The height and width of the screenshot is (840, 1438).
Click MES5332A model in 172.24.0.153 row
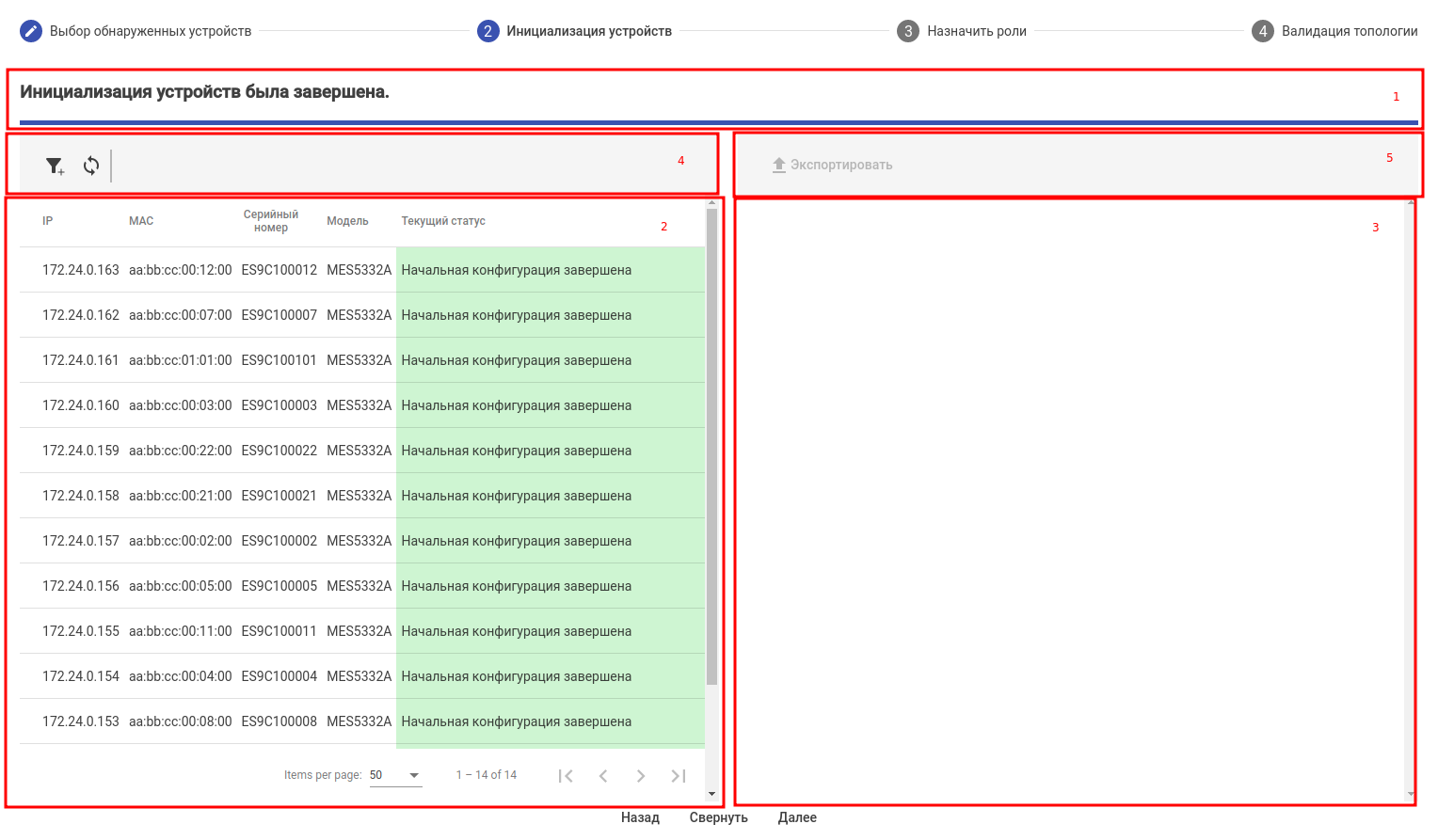pyautogui.click(x=359, y=721)
